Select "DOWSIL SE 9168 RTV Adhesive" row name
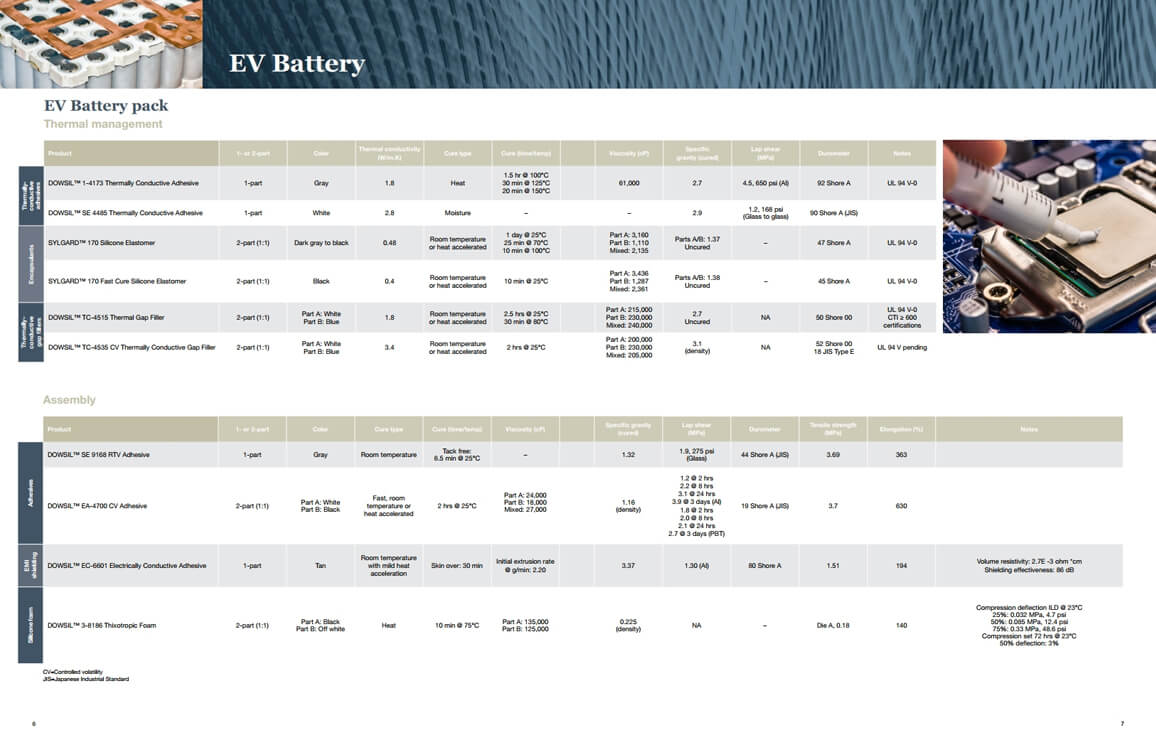The width and height of the screenshot is (1156, 743). [98, 455]
